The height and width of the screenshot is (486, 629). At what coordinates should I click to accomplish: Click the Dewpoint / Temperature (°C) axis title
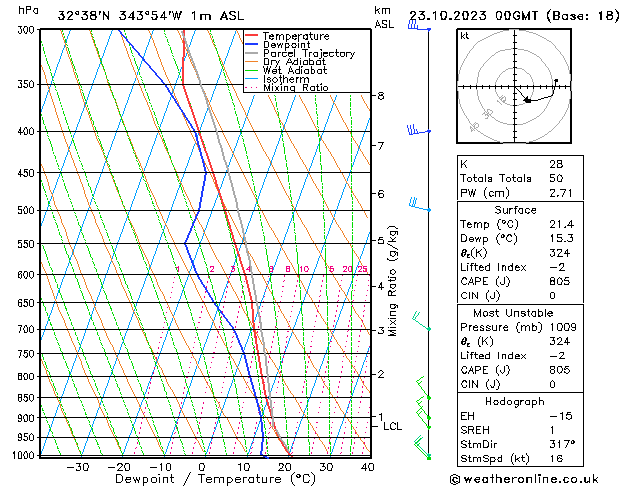(x=215, y=479)
